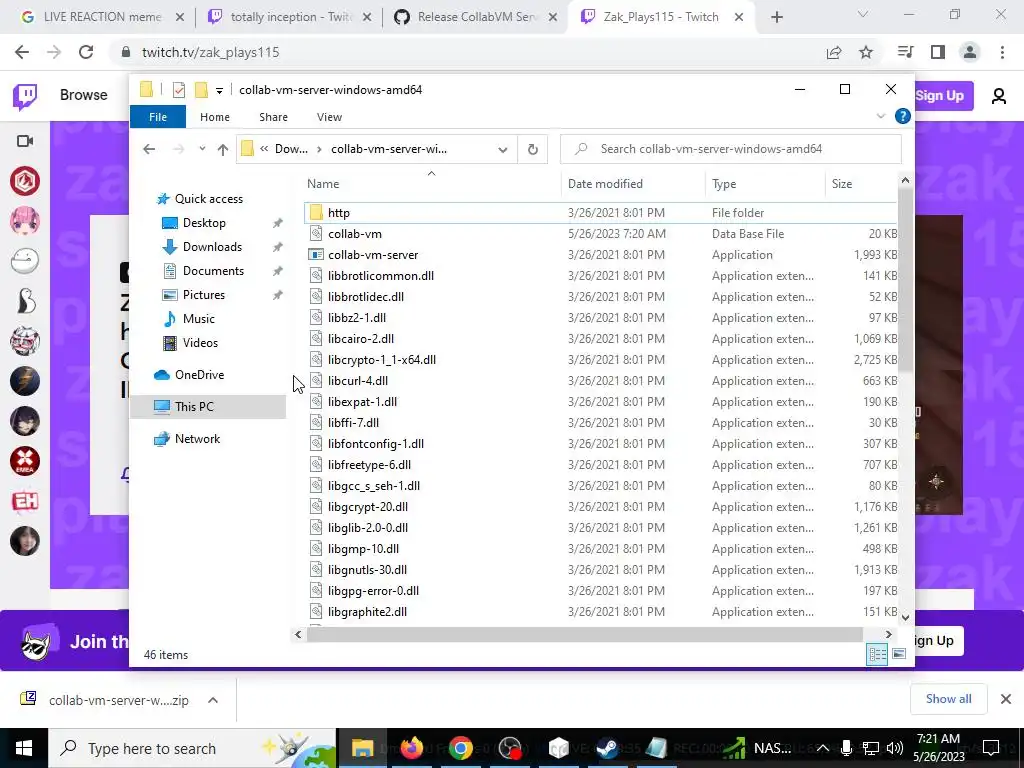Expand the Explorer ribbon chevron
The width and height of the screenshot is (1024, 768).
[880, 116]
